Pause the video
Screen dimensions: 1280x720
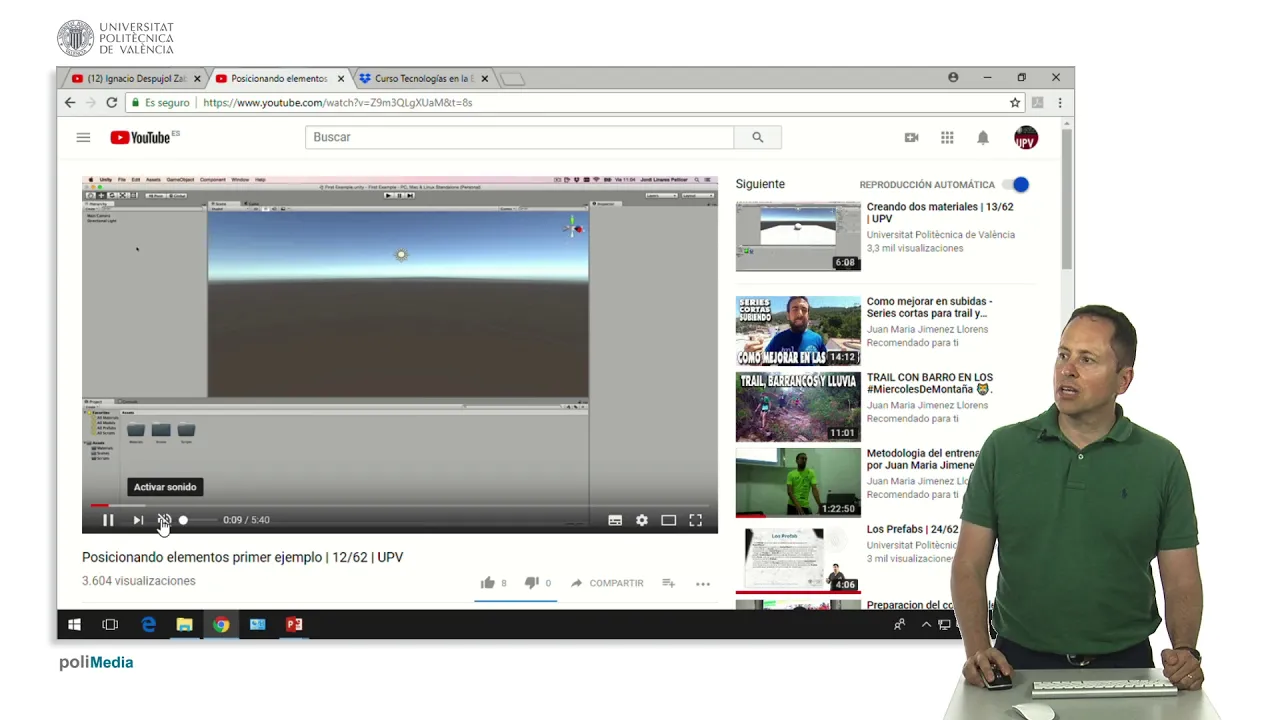click(x=108, y=520)
